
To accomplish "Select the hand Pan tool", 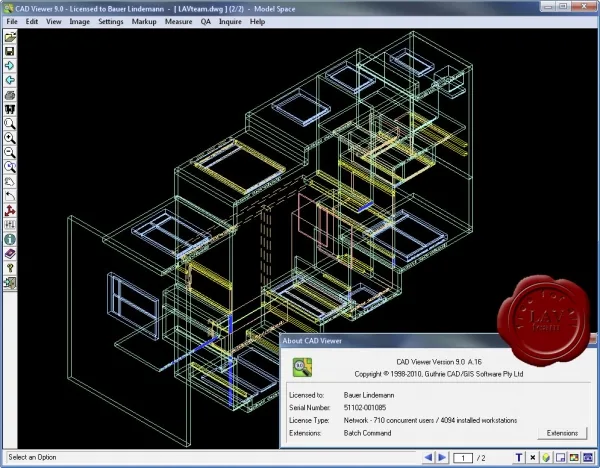I will click(x=10, y=182).
